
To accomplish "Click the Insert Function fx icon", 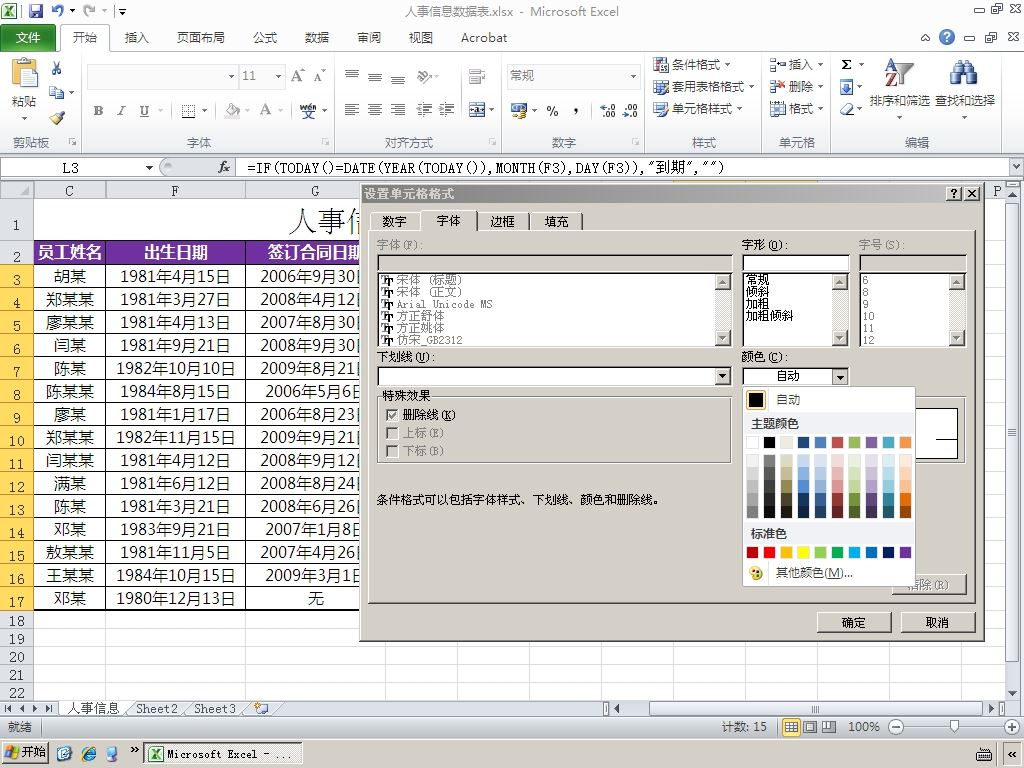I will (x=224, y=167).
